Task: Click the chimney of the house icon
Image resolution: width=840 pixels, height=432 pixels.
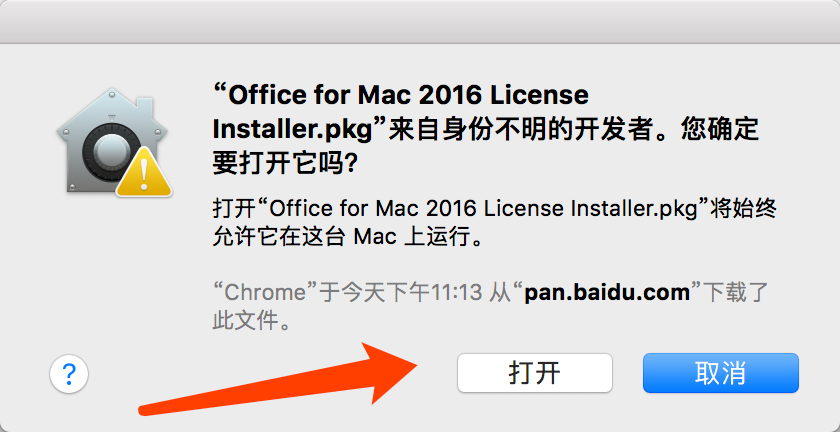Action: coord(145,107)
